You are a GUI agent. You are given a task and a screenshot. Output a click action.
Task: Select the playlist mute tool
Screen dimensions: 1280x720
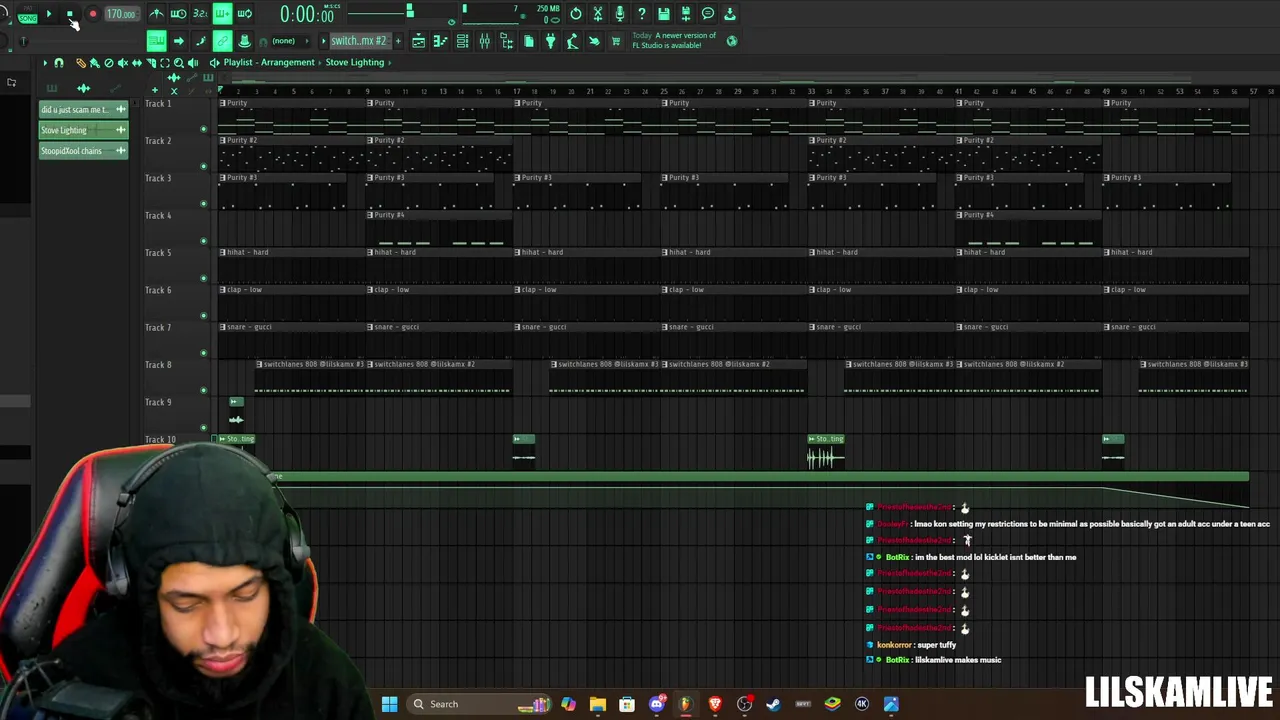point(123,63)
